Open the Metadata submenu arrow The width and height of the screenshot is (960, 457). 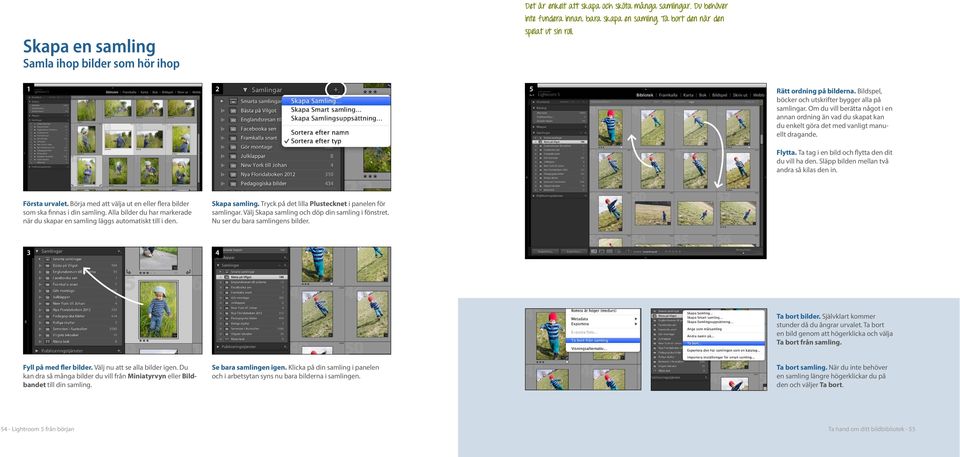pos(636,319)
